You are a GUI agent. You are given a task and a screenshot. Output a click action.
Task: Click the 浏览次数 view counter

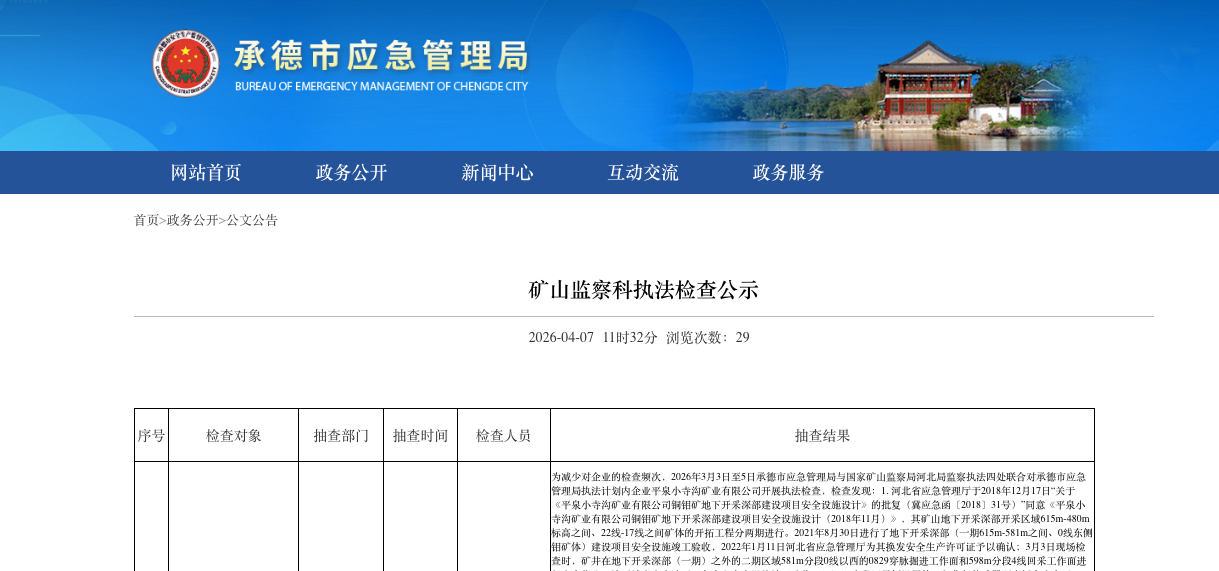click(707, 338)
